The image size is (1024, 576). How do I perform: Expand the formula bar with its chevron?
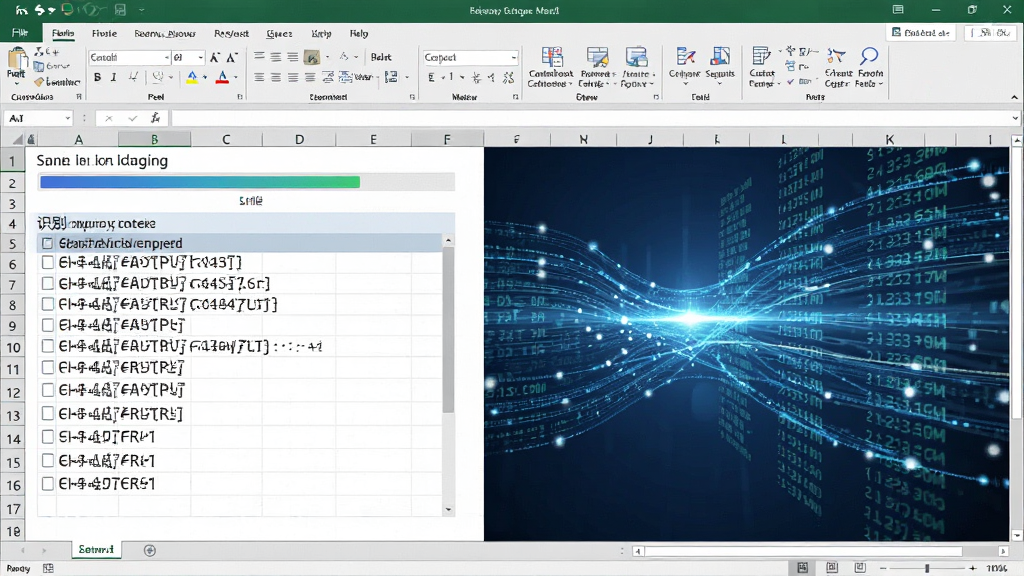point(1015,118)
